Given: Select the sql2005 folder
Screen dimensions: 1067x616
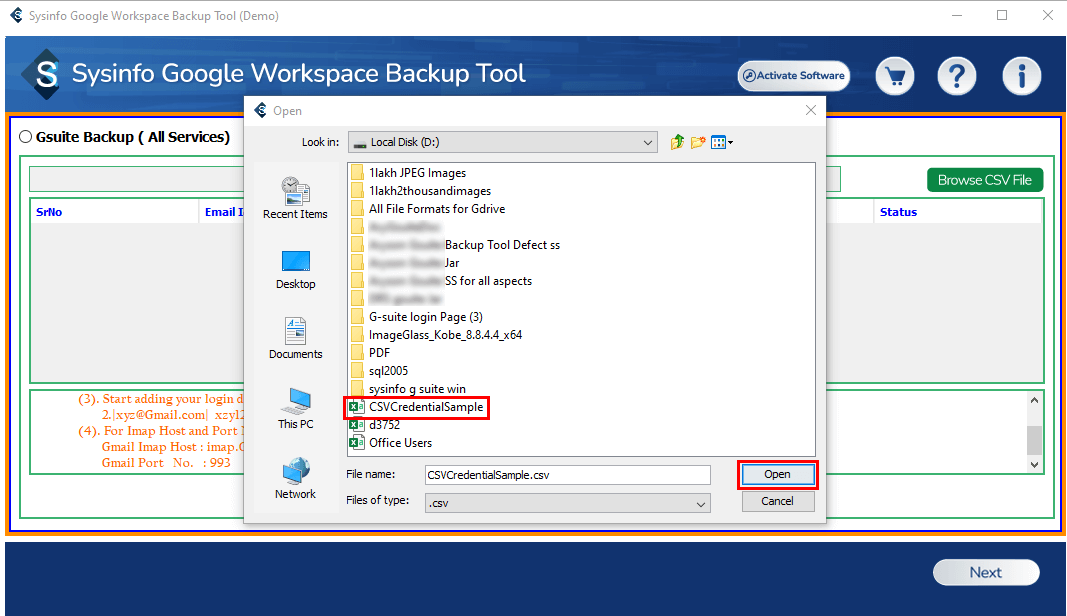Looking at the screenshot, I should [x=379, y=371].
